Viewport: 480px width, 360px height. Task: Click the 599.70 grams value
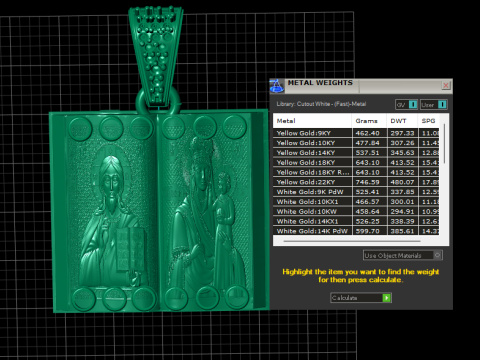(x=367, y=231)
